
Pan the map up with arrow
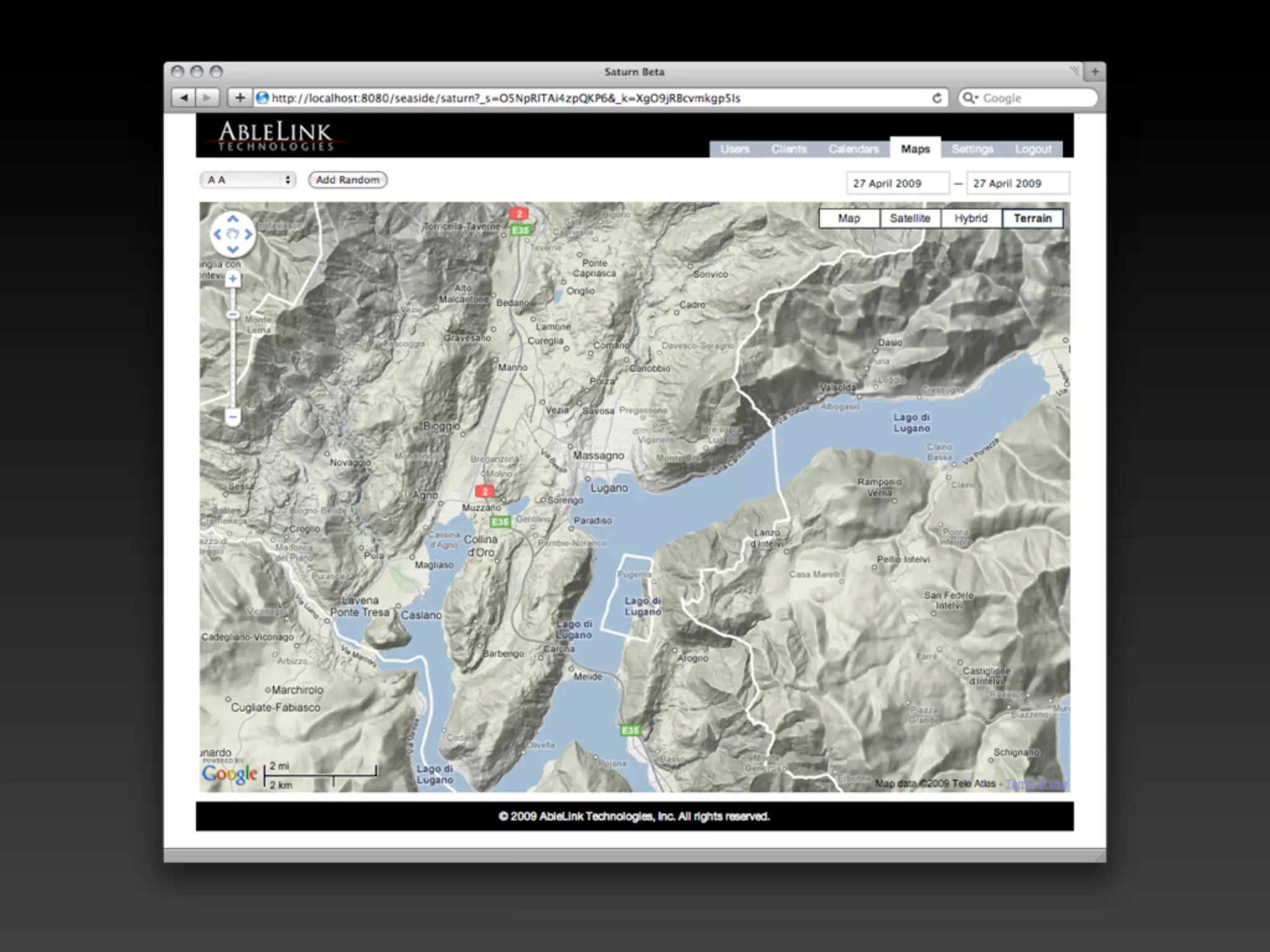coord(233,219)
